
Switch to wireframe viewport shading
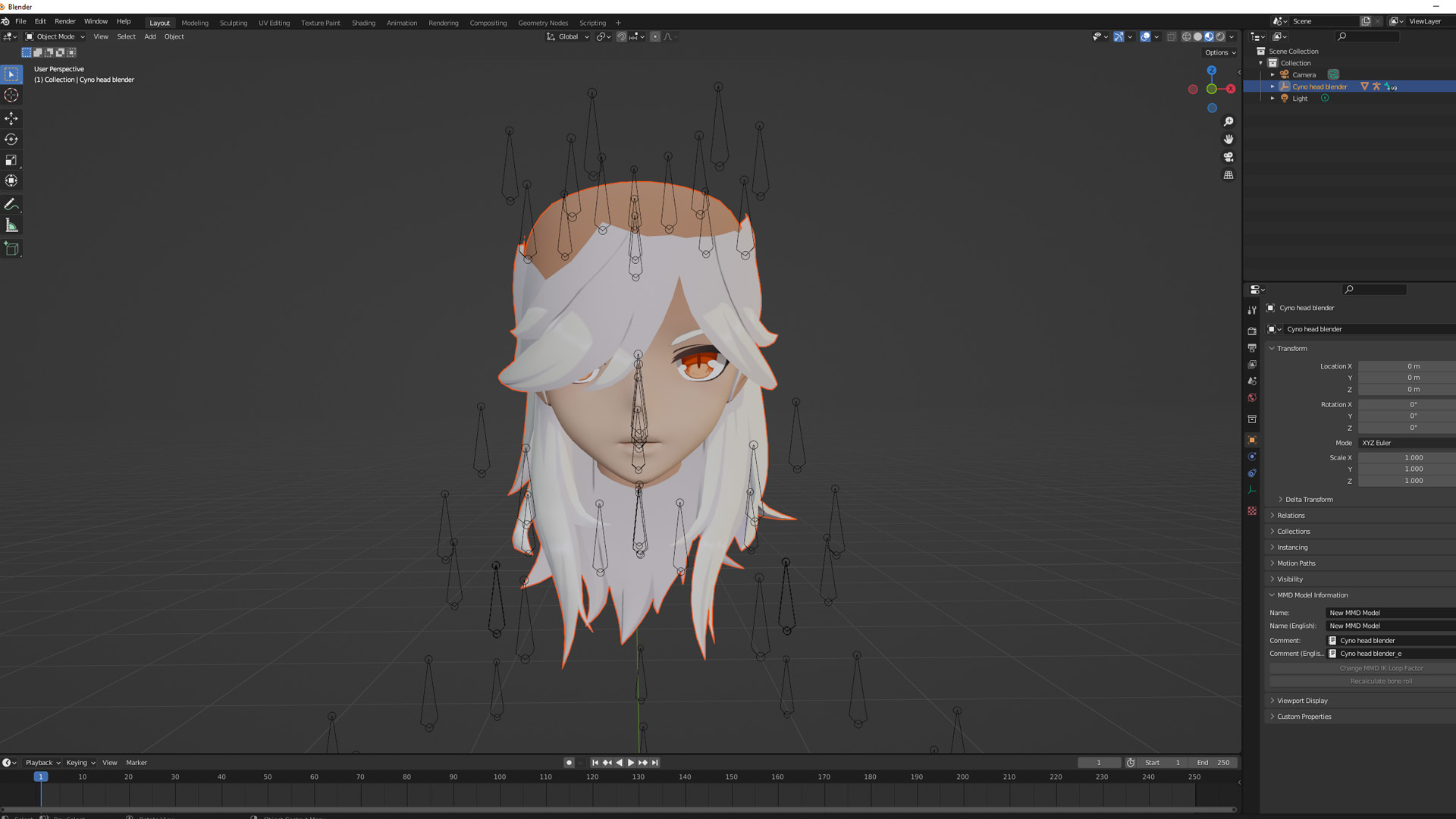click(1187, 36)
